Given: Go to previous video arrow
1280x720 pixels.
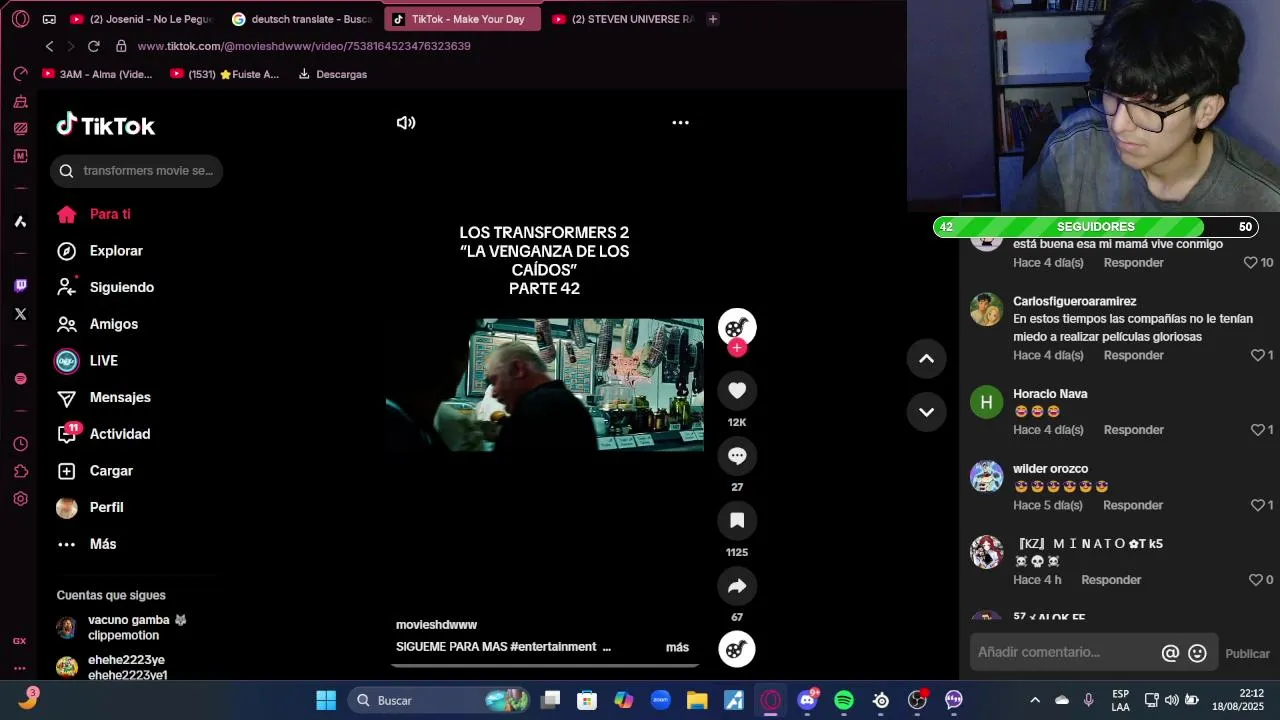Looking at the screenshot, I should (926, 359).
